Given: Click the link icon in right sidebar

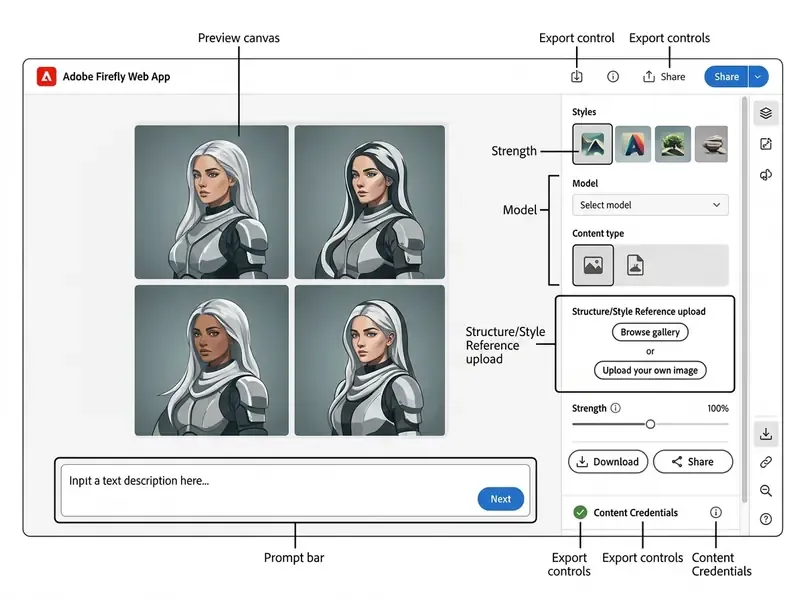Looking at the screenshot, I should coord(766,462).
